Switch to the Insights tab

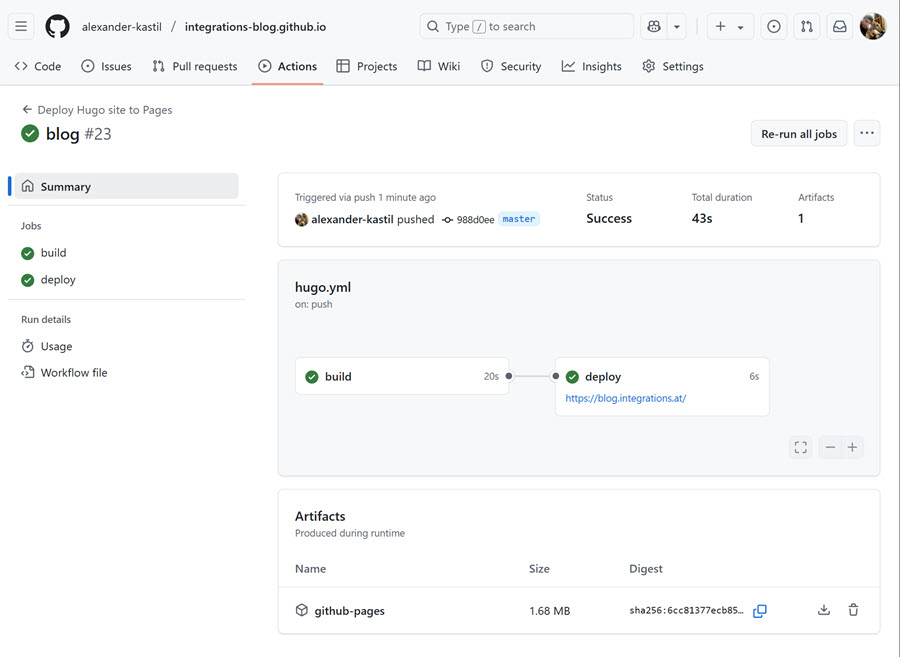592,67
